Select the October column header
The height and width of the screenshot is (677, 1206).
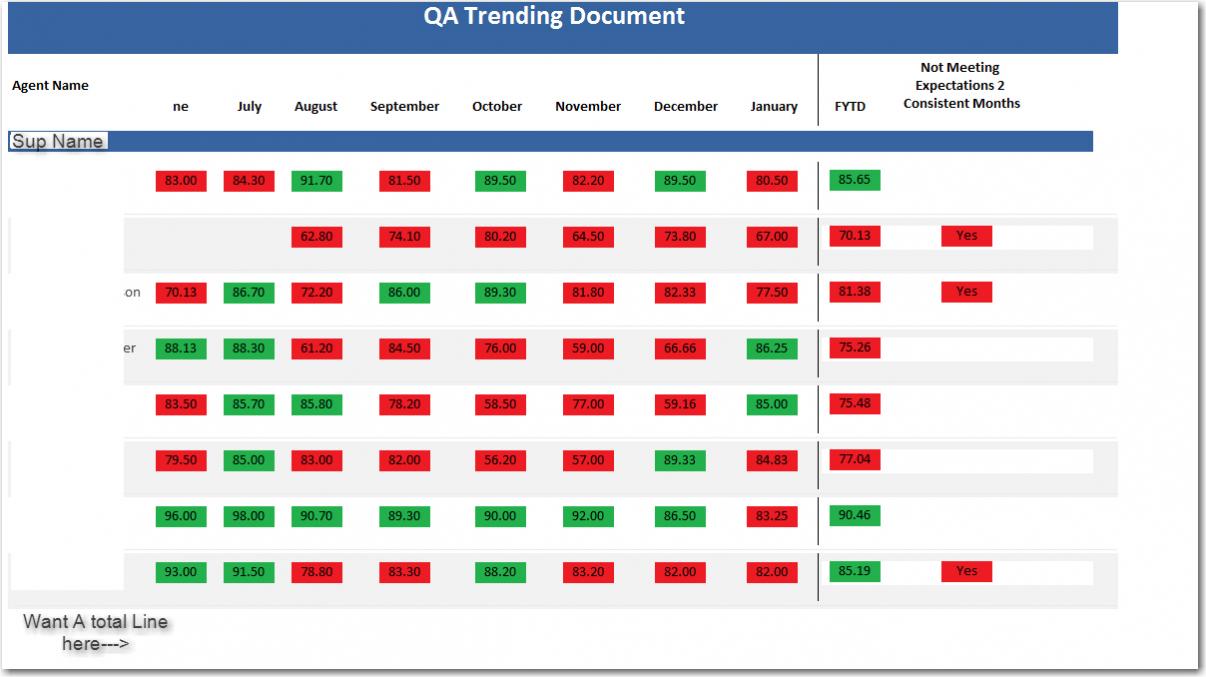pyautogui.click(x=497, y=106)
